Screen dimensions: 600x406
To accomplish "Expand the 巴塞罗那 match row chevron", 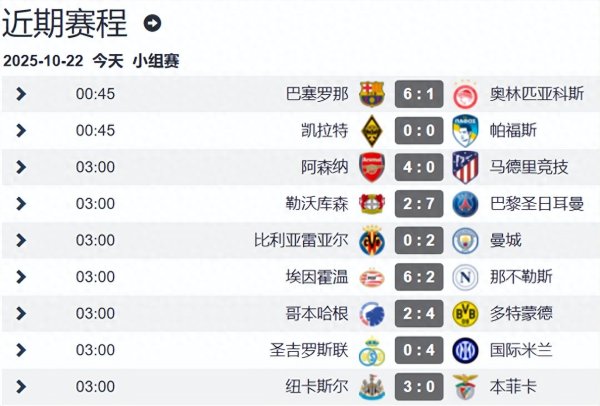I will pos(22,94).
